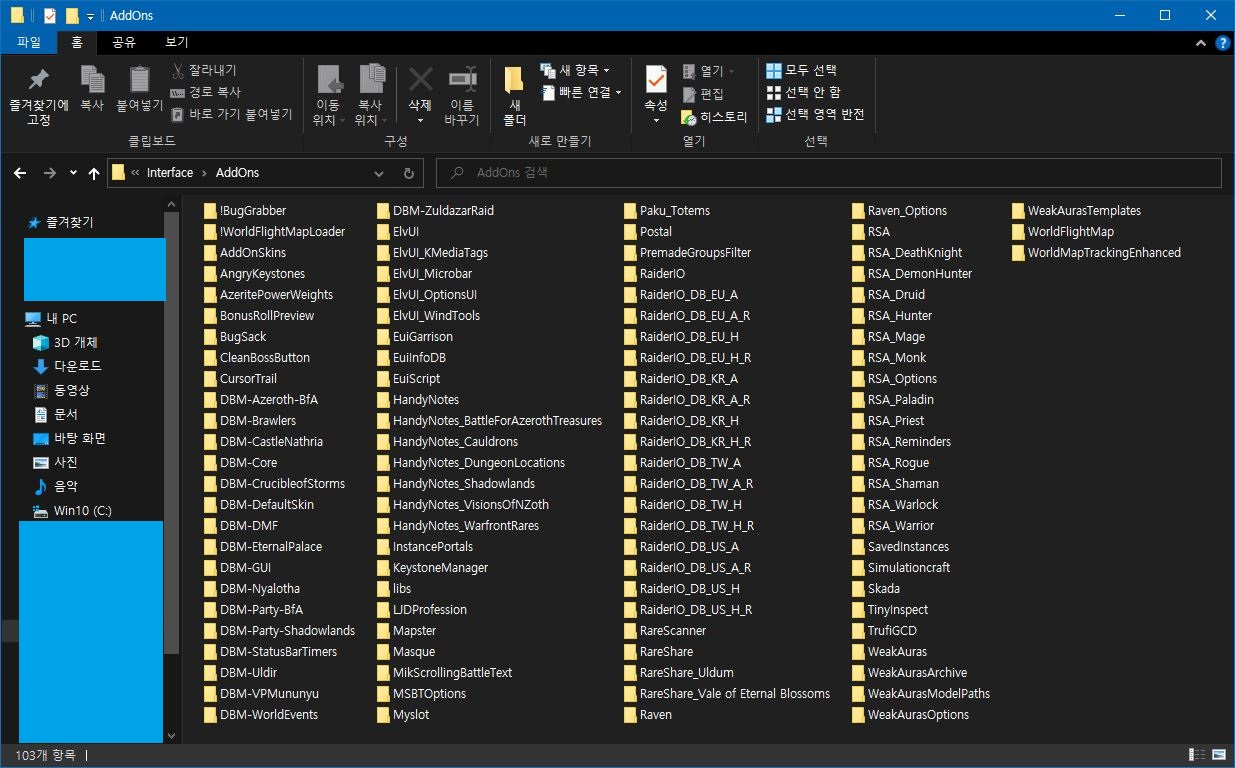
Task: Click Select all (모두 선택)
Action: pos(801,70)
